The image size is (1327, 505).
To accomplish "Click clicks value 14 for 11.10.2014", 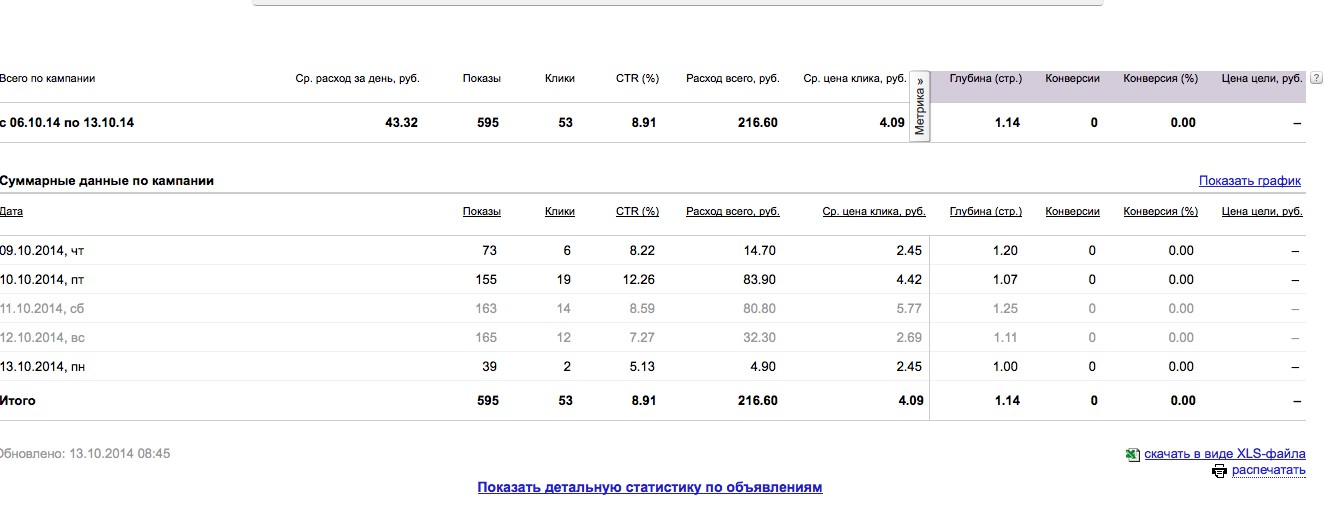I will 564,309.
